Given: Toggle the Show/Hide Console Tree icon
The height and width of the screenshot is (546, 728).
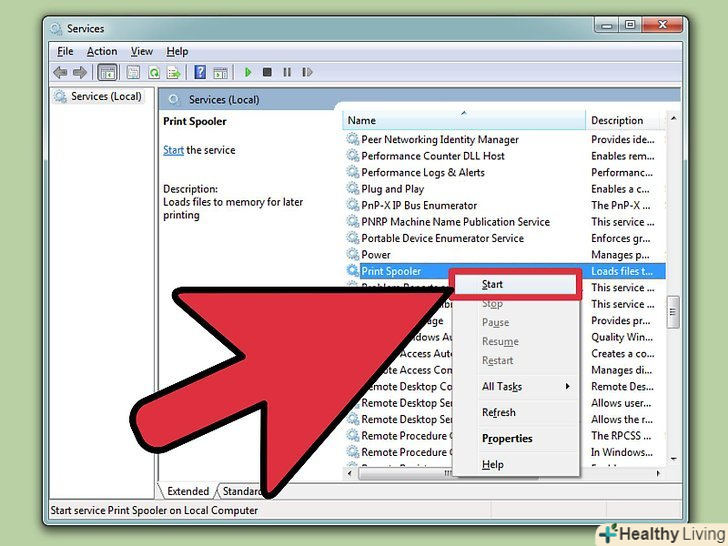Looking at the screenshot, I should [x=107, y=72].
